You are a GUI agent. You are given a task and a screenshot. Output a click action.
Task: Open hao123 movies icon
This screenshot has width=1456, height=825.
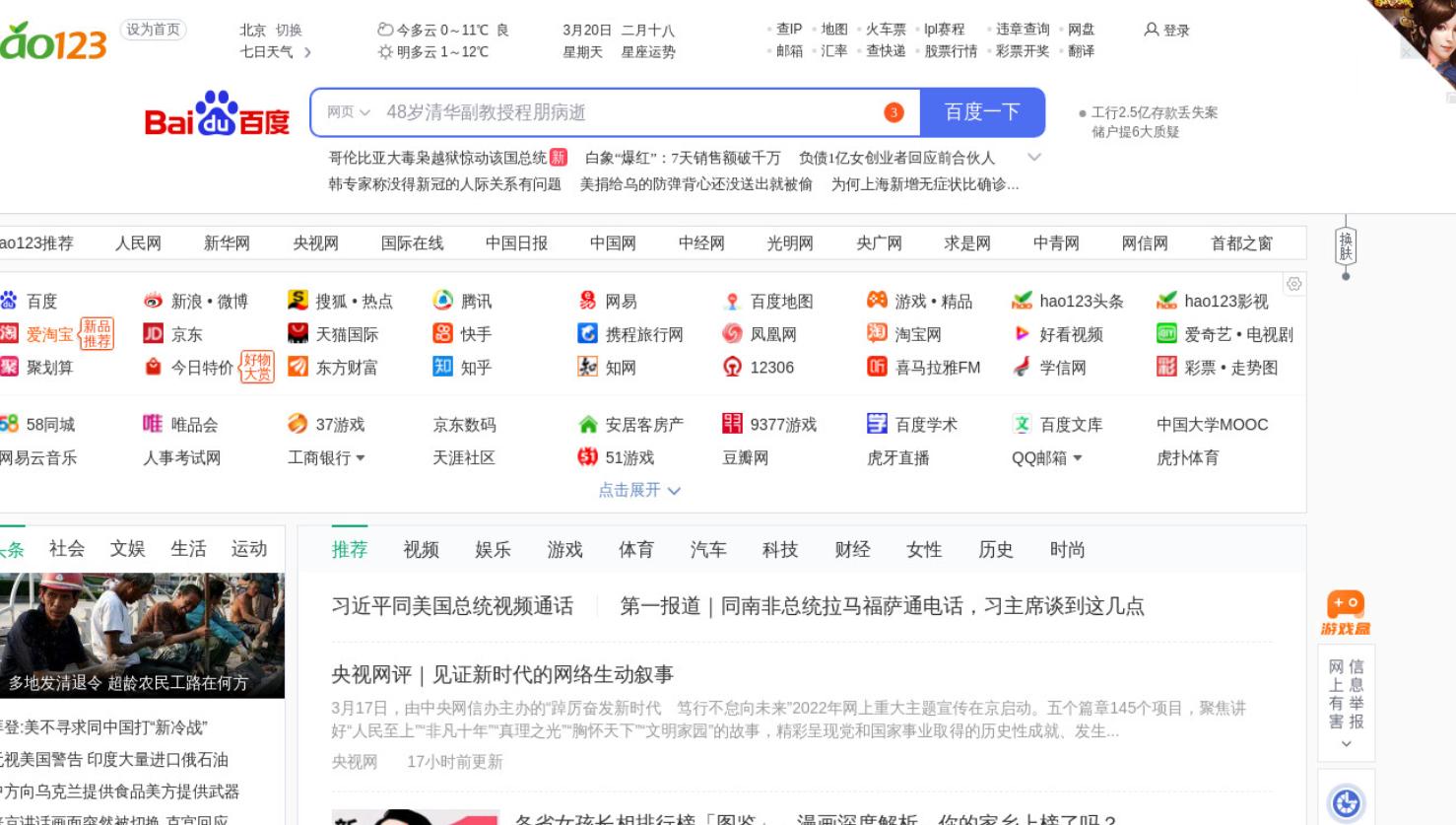click(x=1167, y=301)
